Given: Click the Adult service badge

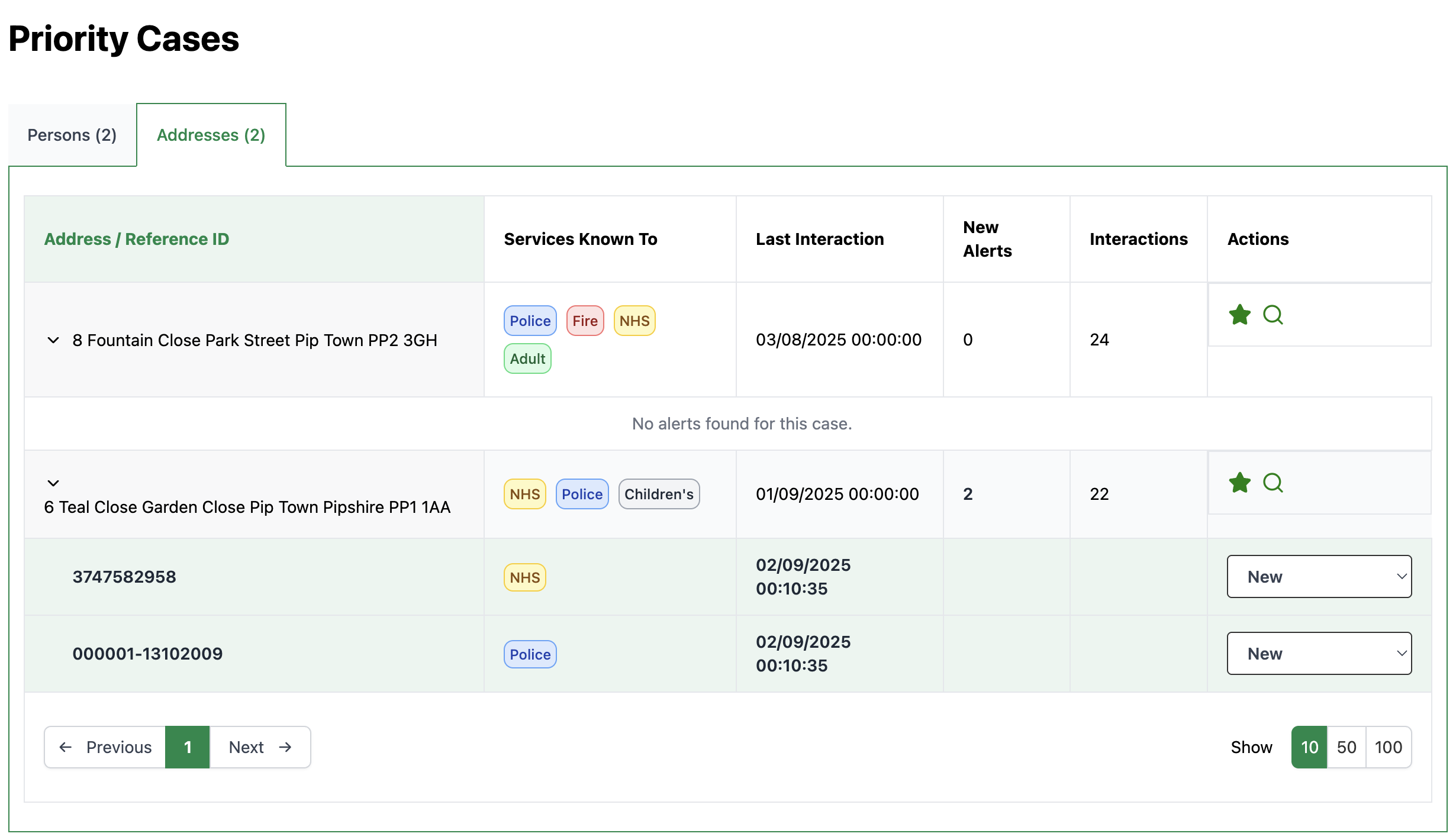Looking at the screenshot, I should [527, 358].
